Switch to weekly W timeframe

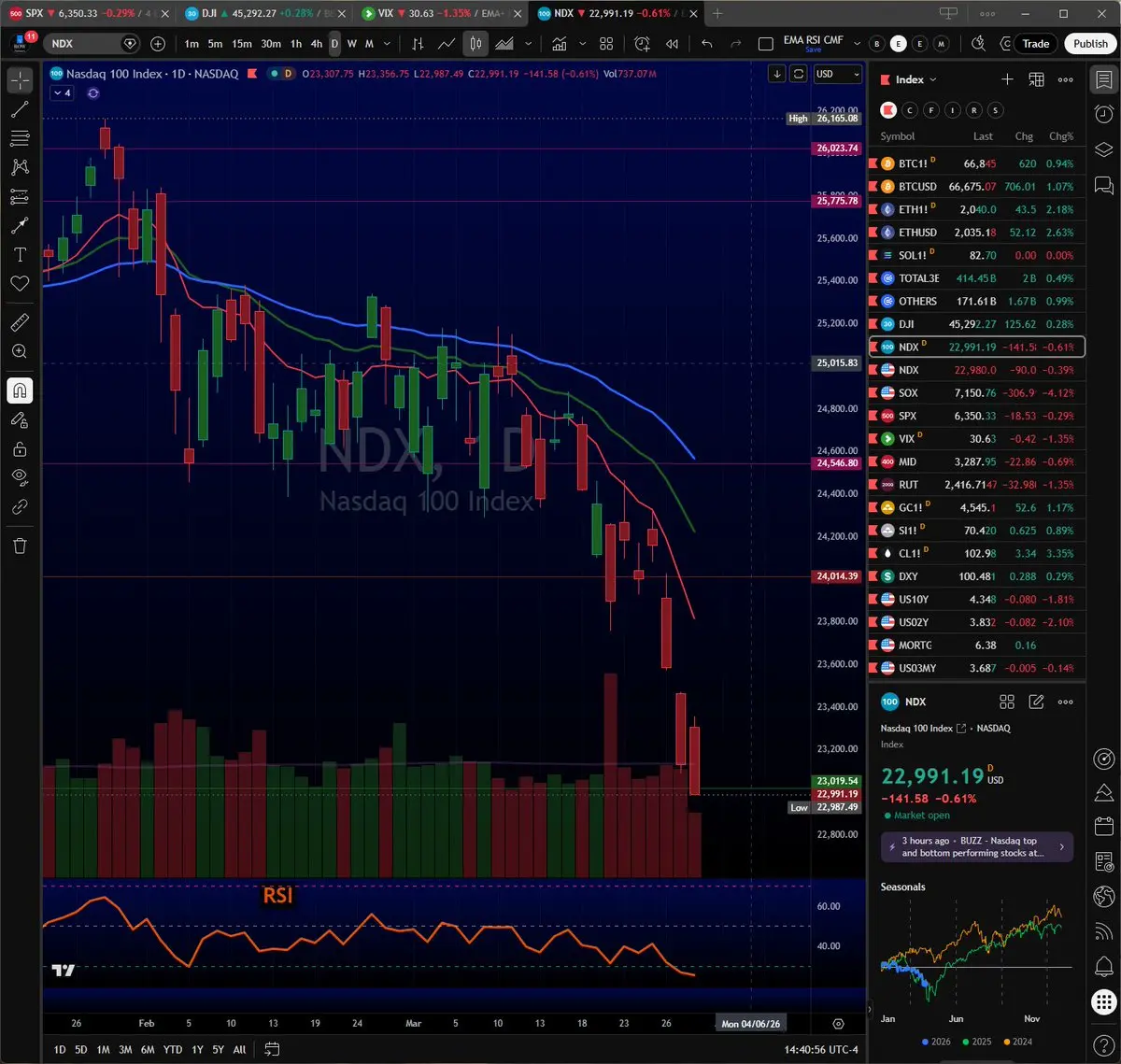(x=351, y=44)
